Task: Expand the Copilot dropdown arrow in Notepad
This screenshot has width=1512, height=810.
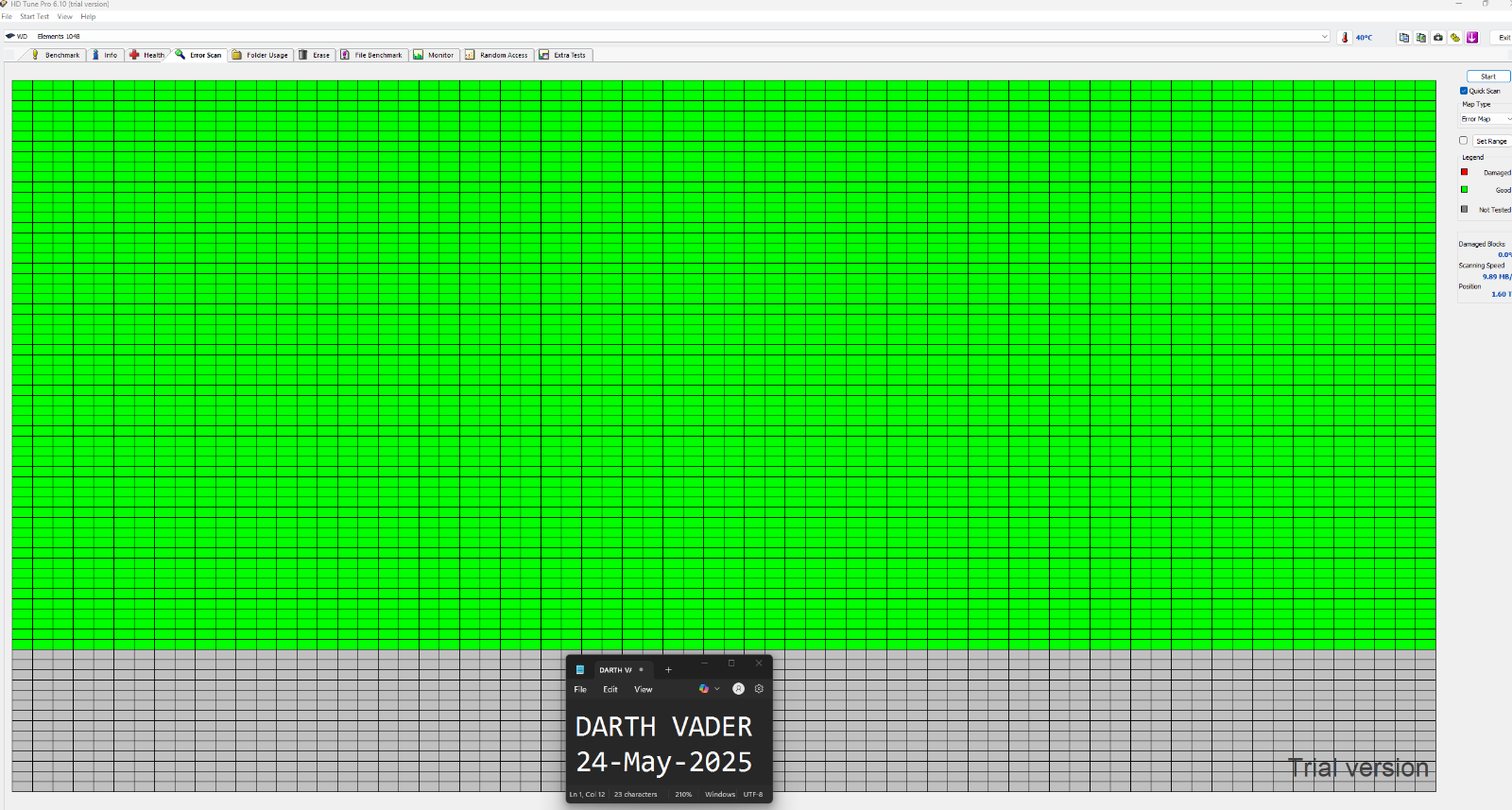Action: (x=717, y=689)
